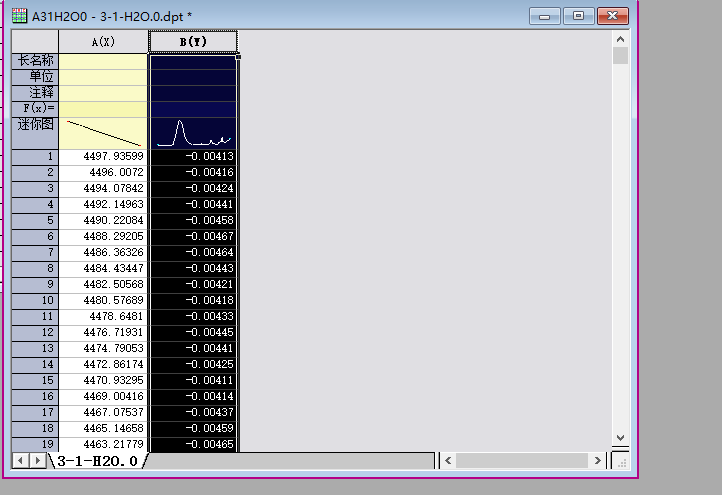
Task: Select column A(X) header
Action: point(103,41)
